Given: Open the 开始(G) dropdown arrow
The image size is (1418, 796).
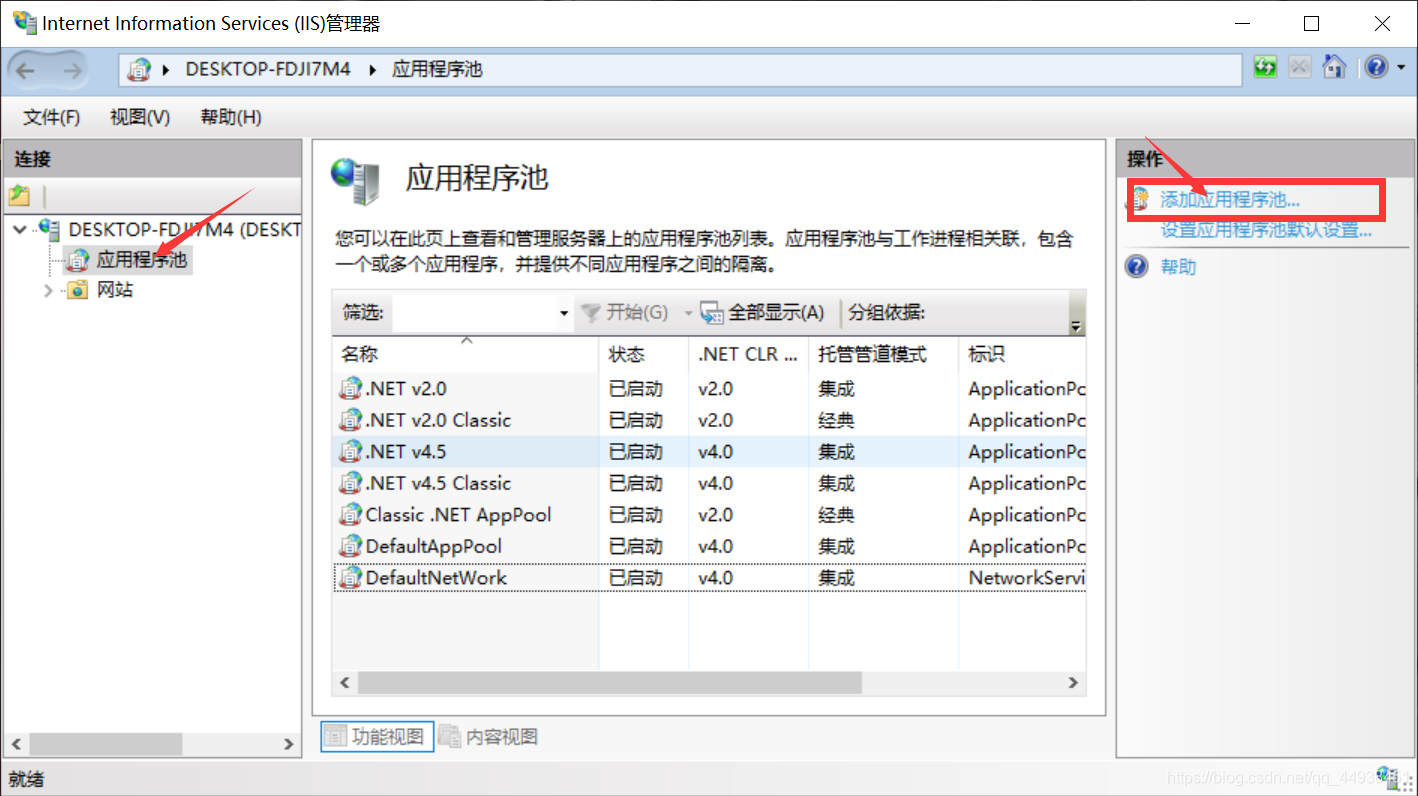Looking at the screenshot, I should [x=688, y=314].
